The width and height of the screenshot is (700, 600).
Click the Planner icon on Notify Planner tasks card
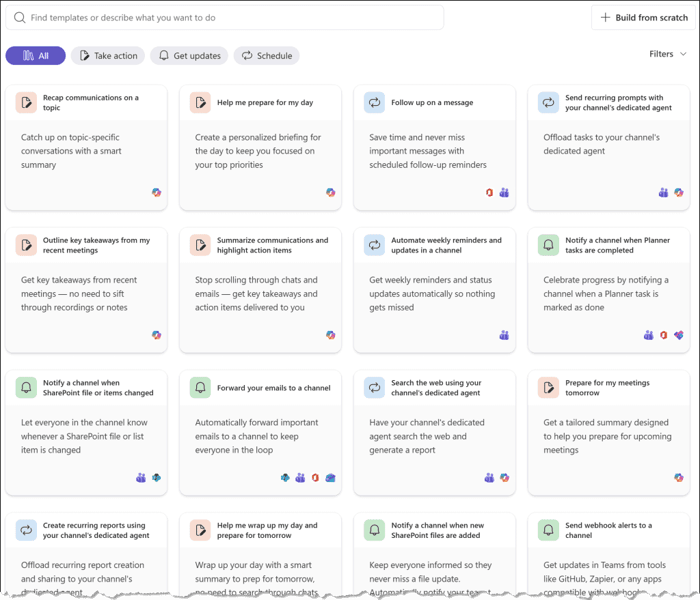pos(679,335)
